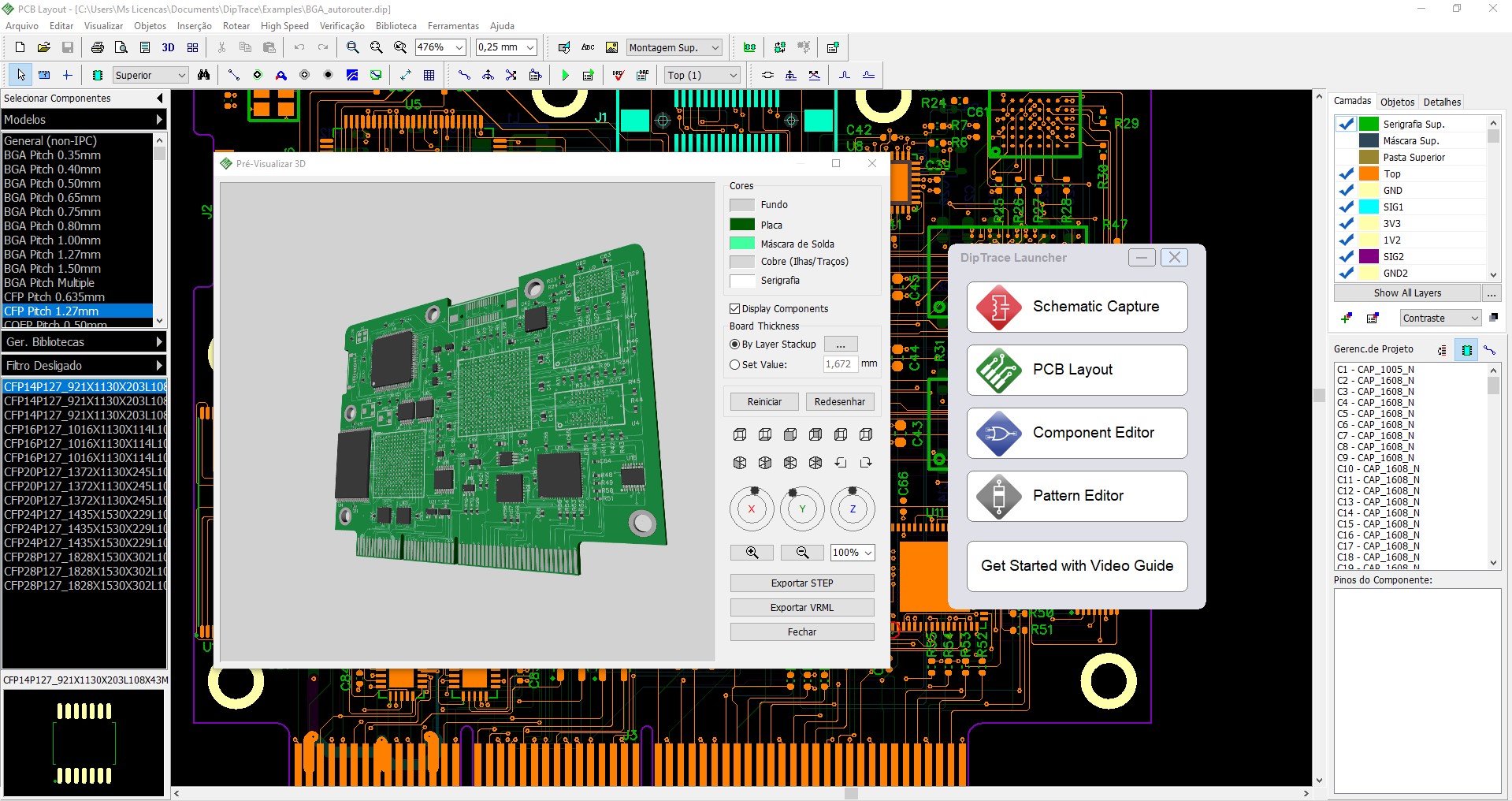Toggle visibility checkmark of 3V3 layer
This screenshot has height=801, width=1512.
1347,223
